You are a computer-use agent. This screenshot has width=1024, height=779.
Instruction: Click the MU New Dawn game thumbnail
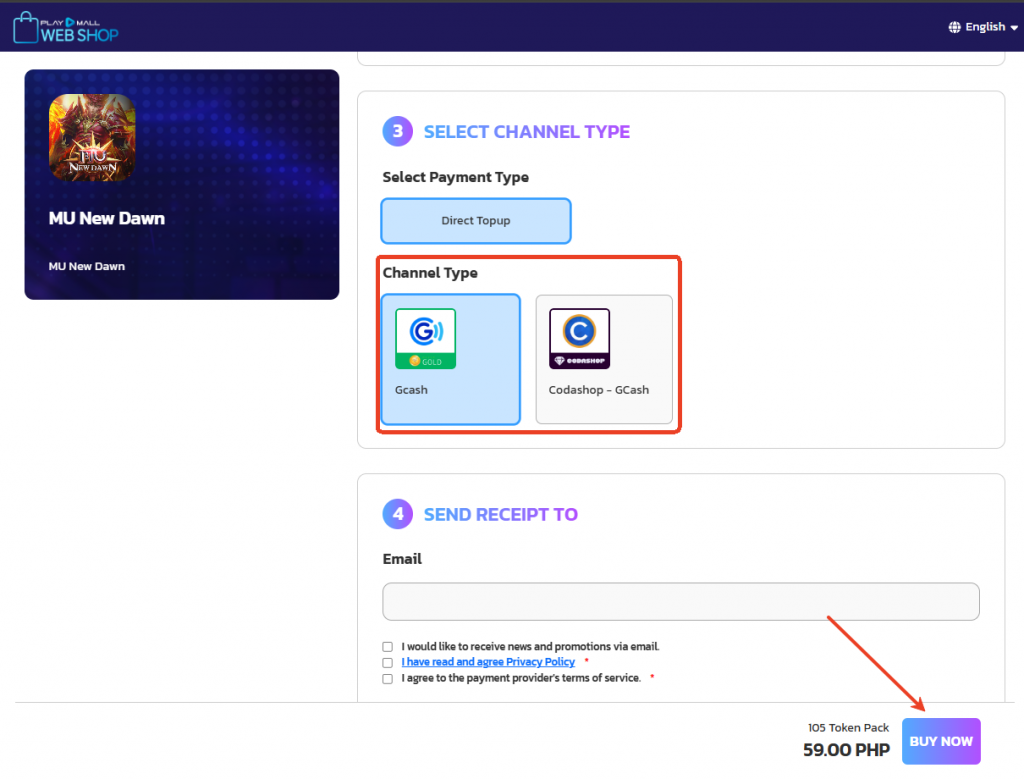click(x=92, y=137)
